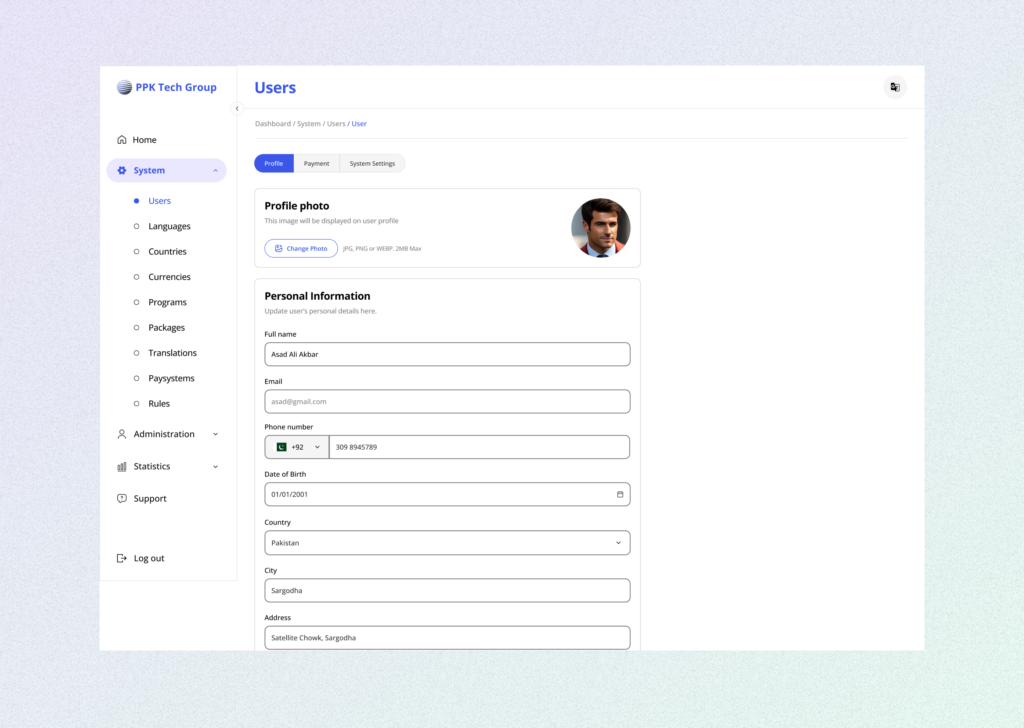Expand the Administration section chevron

tap(215, 435)
